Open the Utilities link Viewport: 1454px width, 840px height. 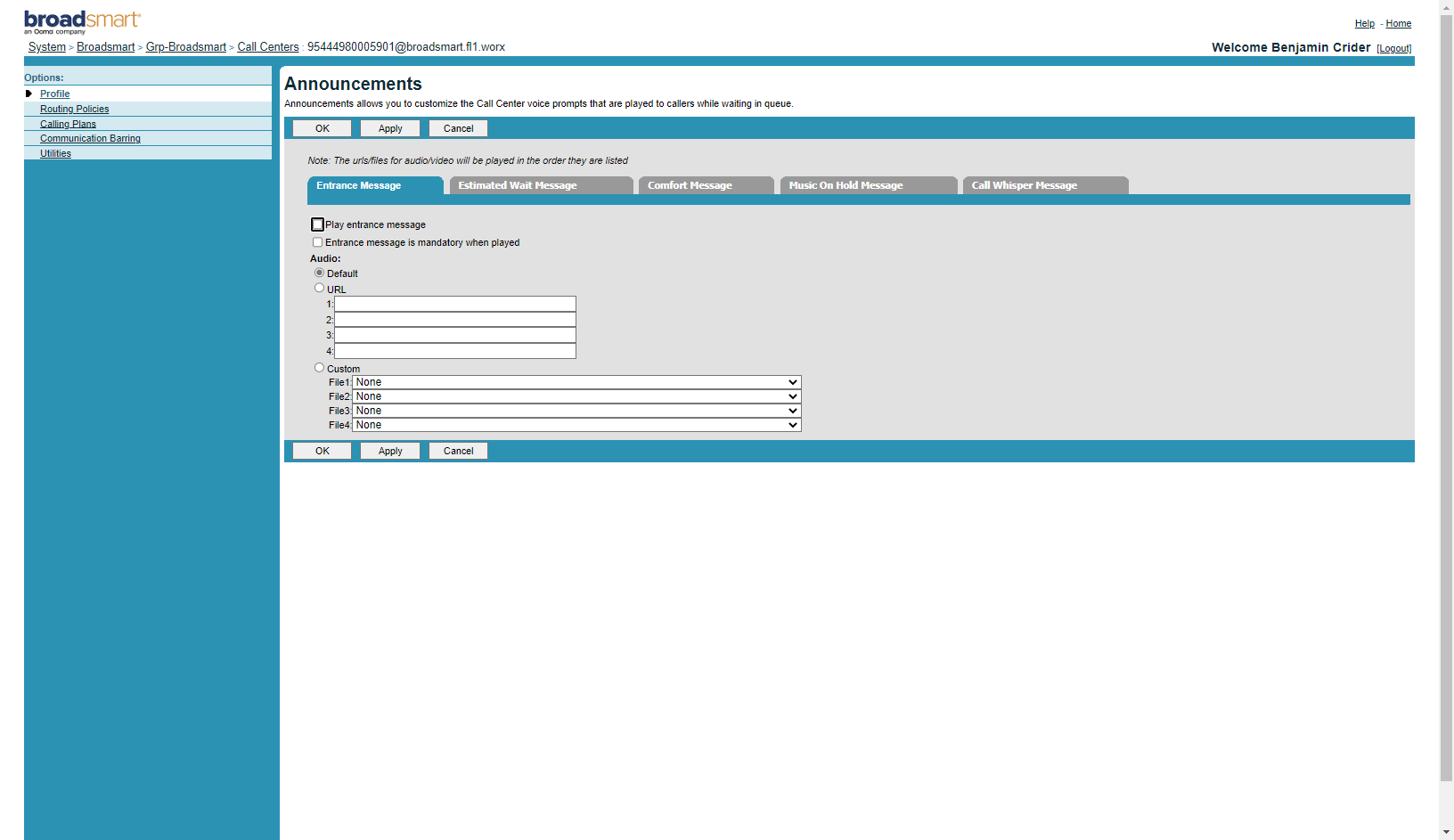[55, 153]
